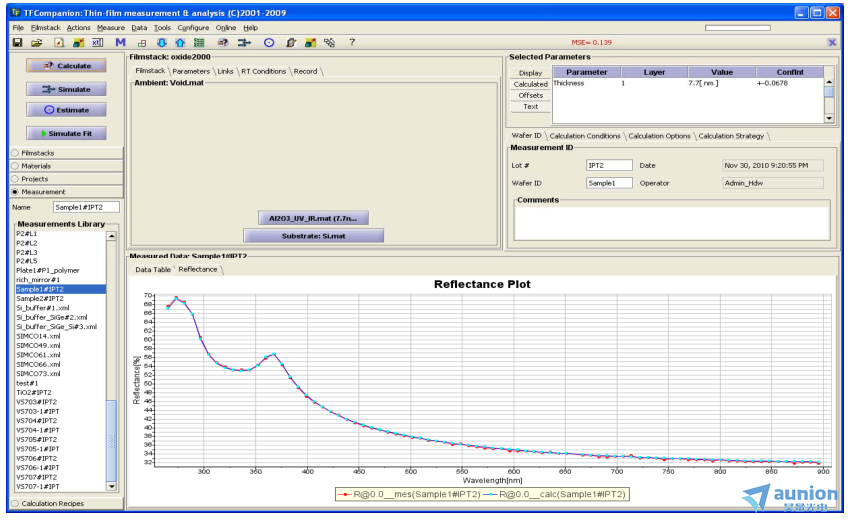Click the clipboard paste toolbar icon
850x523 pixels.
291,42
